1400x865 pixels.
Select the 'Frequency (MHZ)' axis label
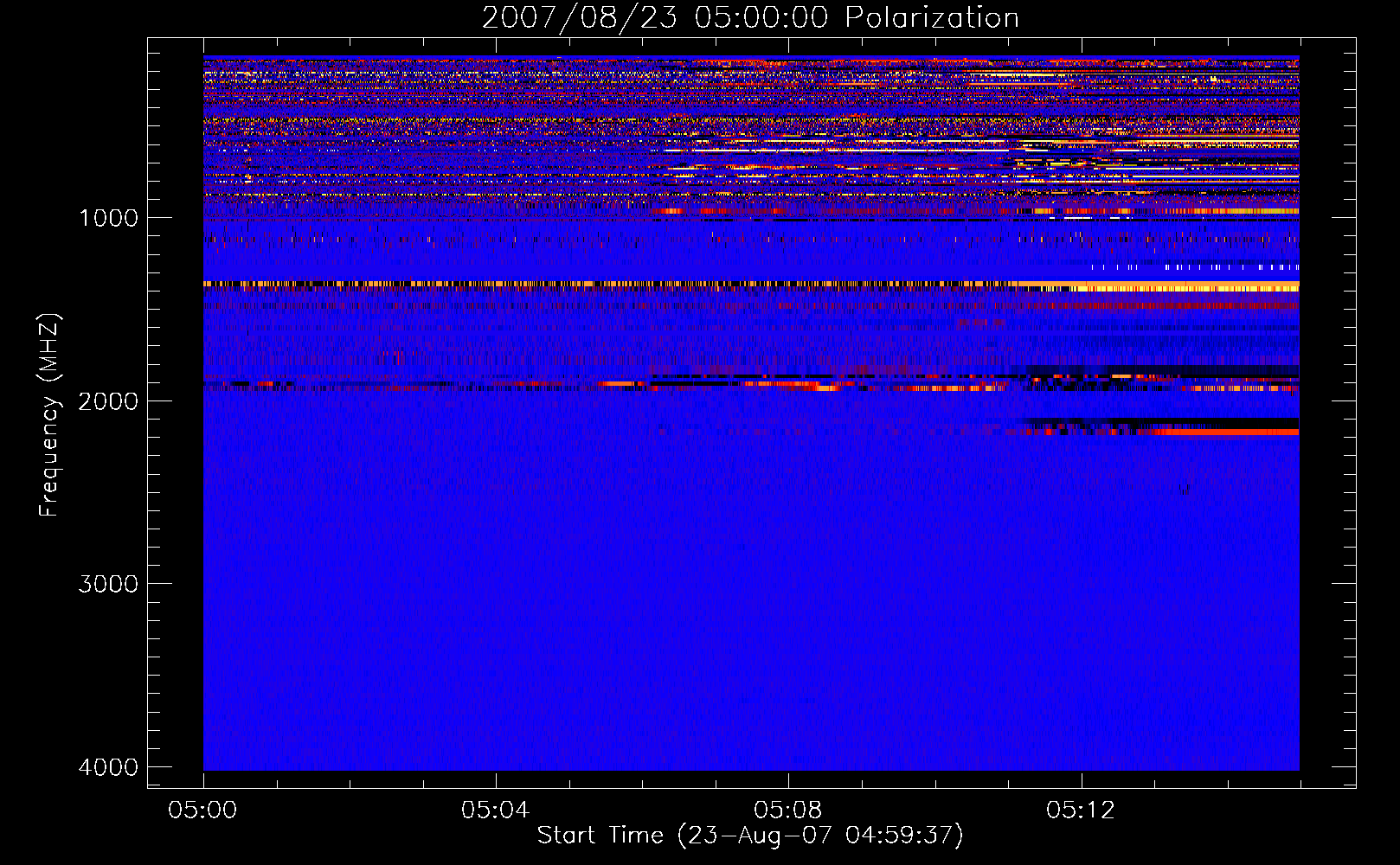[x=49, y=415]
